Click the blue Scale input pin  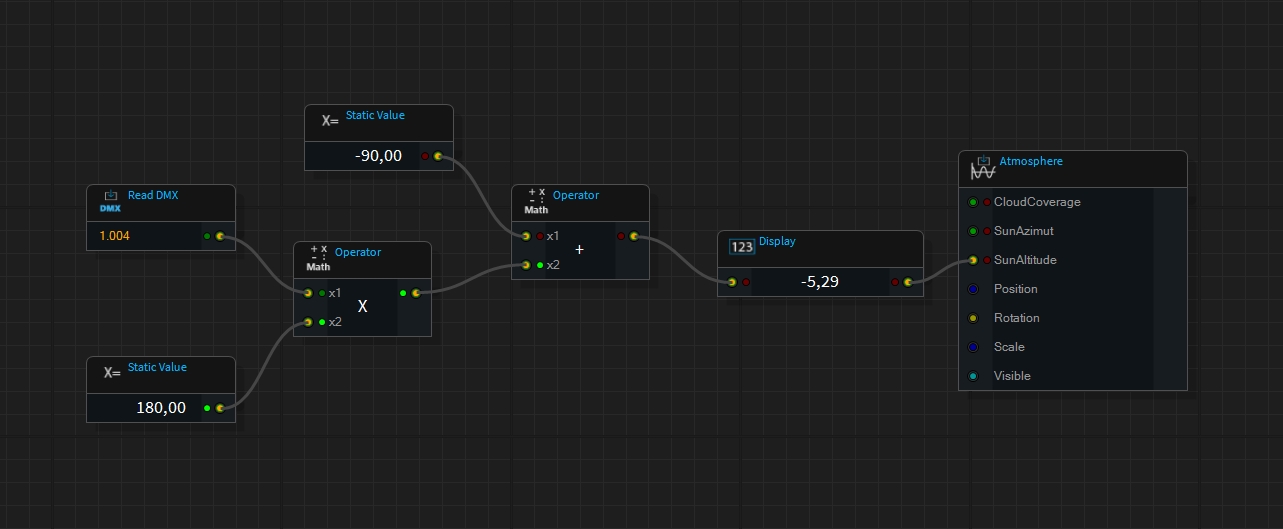[973, 347]
